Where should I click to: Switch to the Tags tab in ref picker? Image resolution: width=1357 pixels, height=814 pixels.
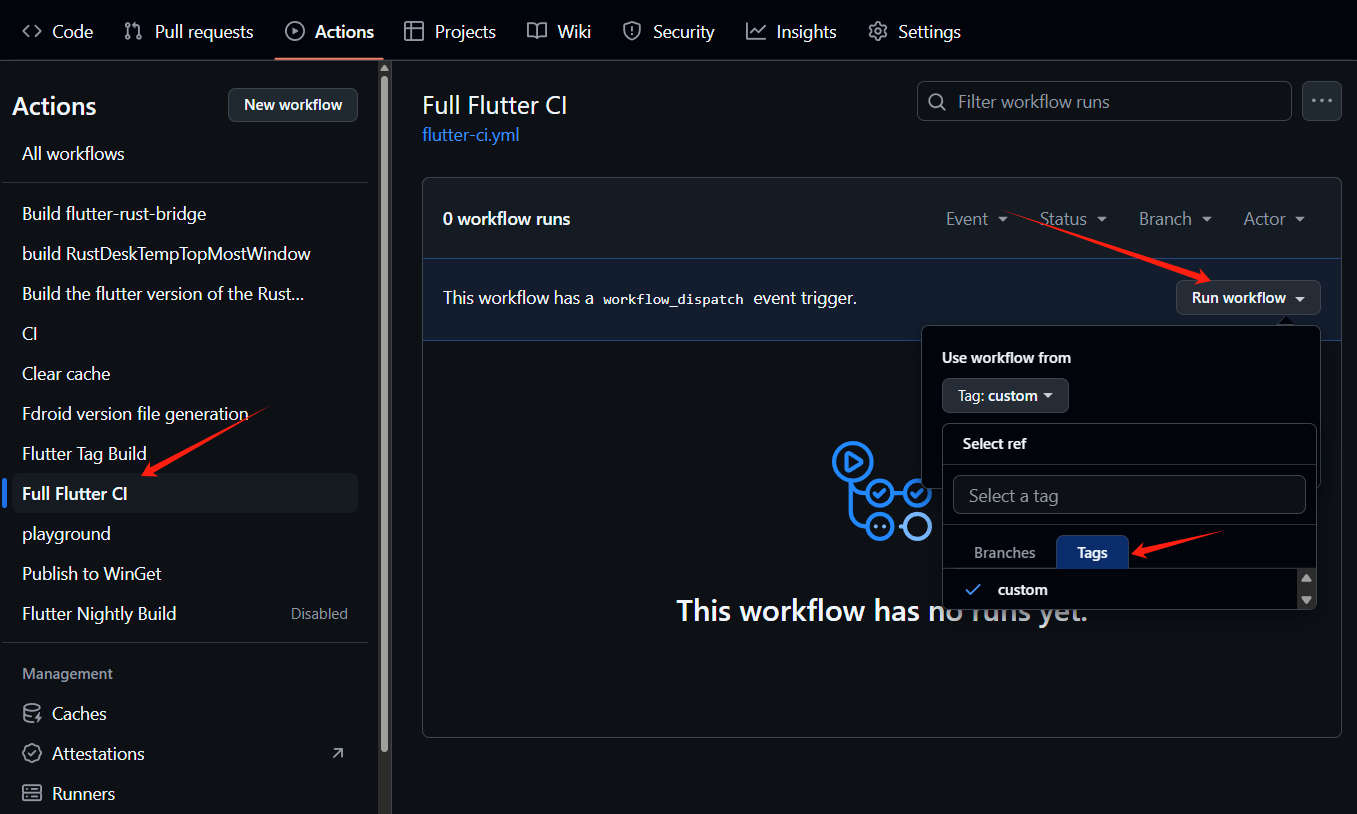(x=1092, y=552)
